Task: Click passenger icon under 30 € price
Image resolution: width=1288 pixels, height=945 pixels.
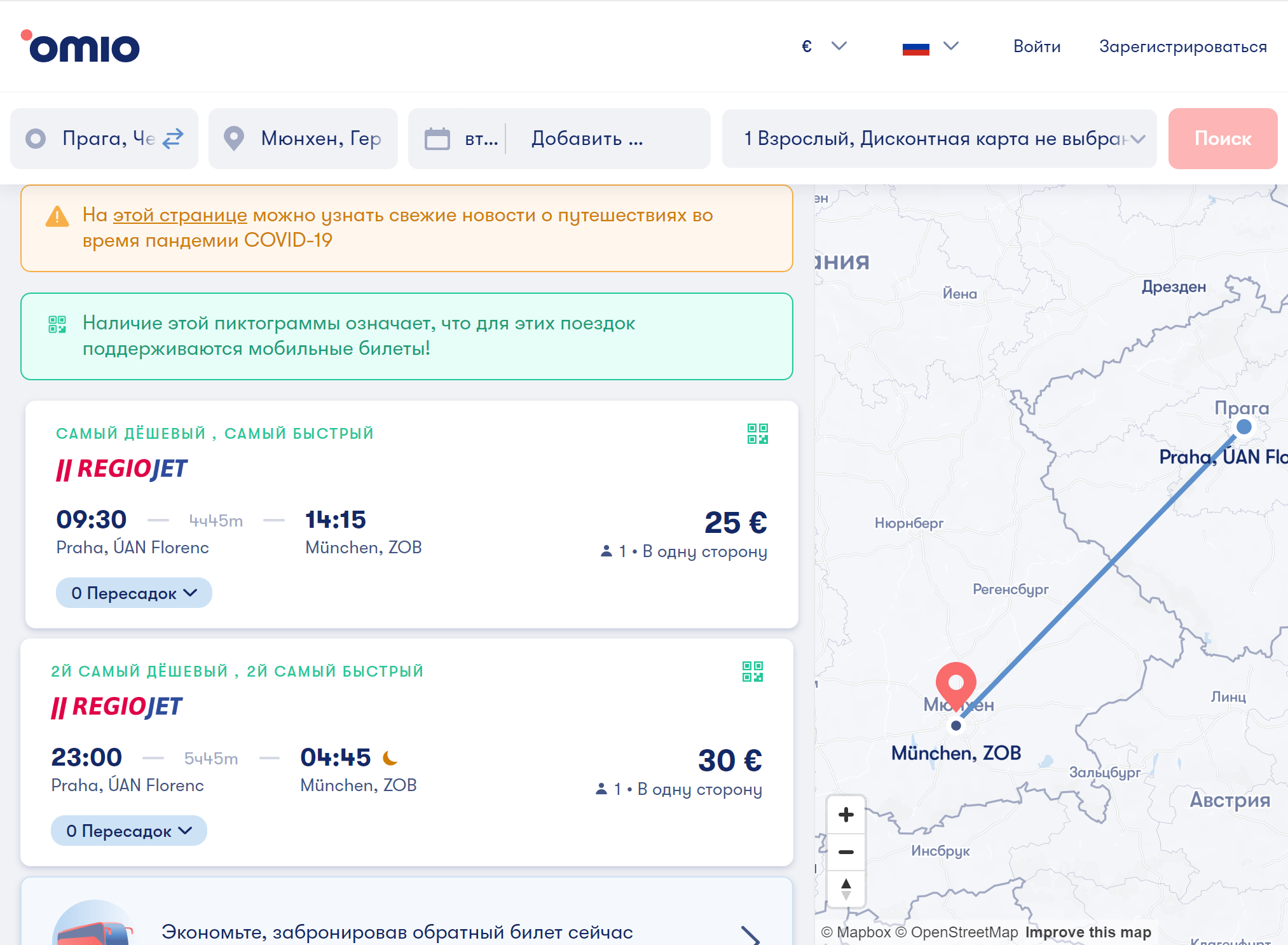Action: [601, 789]
